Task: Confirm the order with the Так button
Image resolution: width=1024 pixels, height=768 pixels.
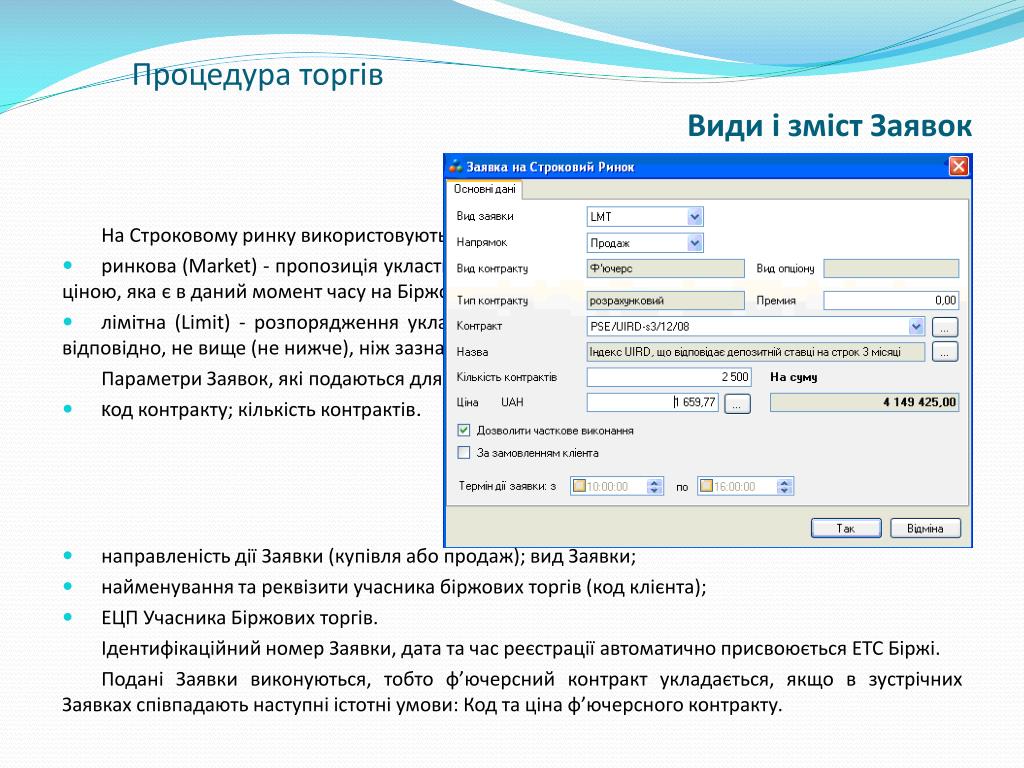Action: 846,528
